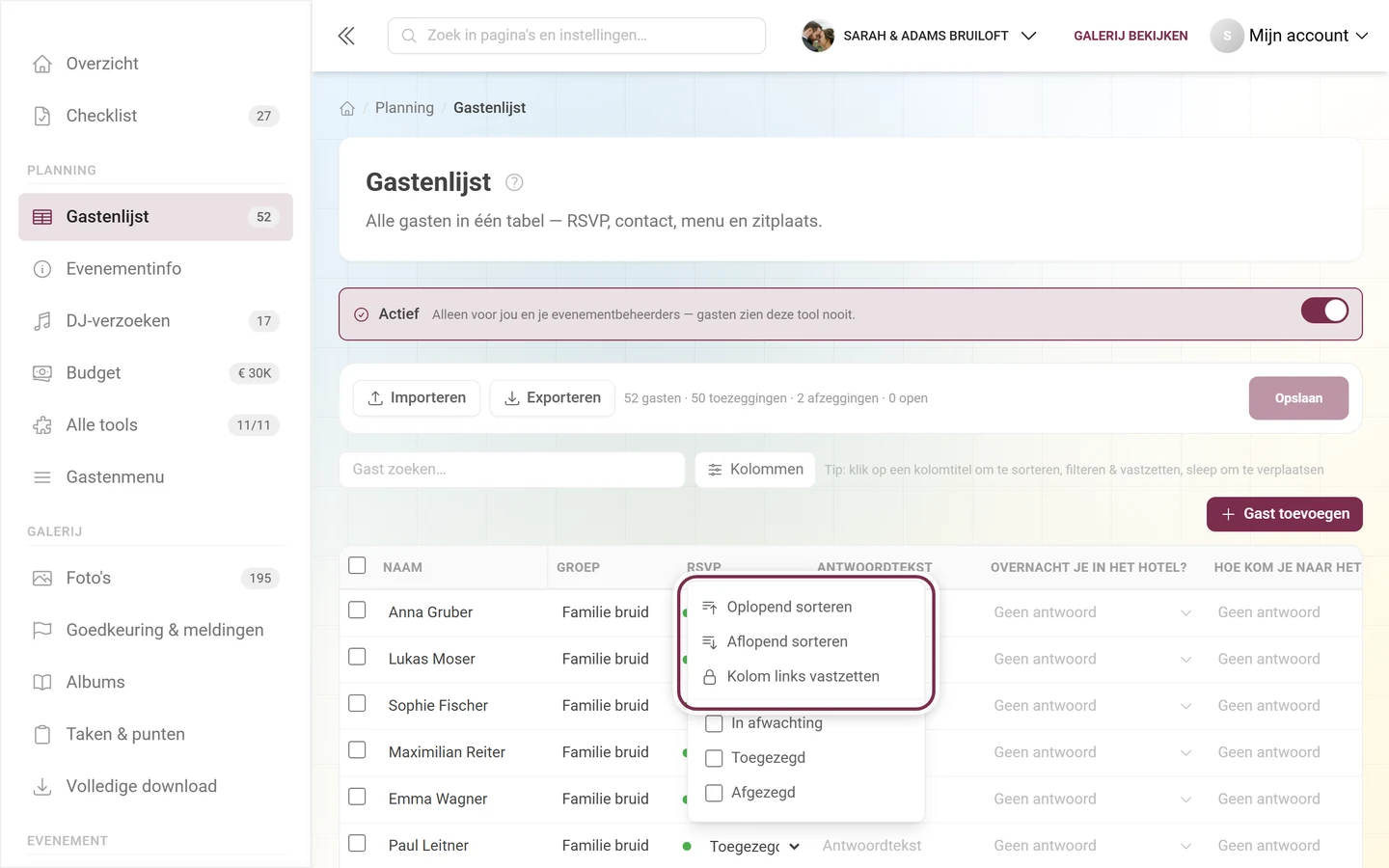1389x868 pixels.
Task: Click the Gast toevoegen button
Action: (1285, 514)
